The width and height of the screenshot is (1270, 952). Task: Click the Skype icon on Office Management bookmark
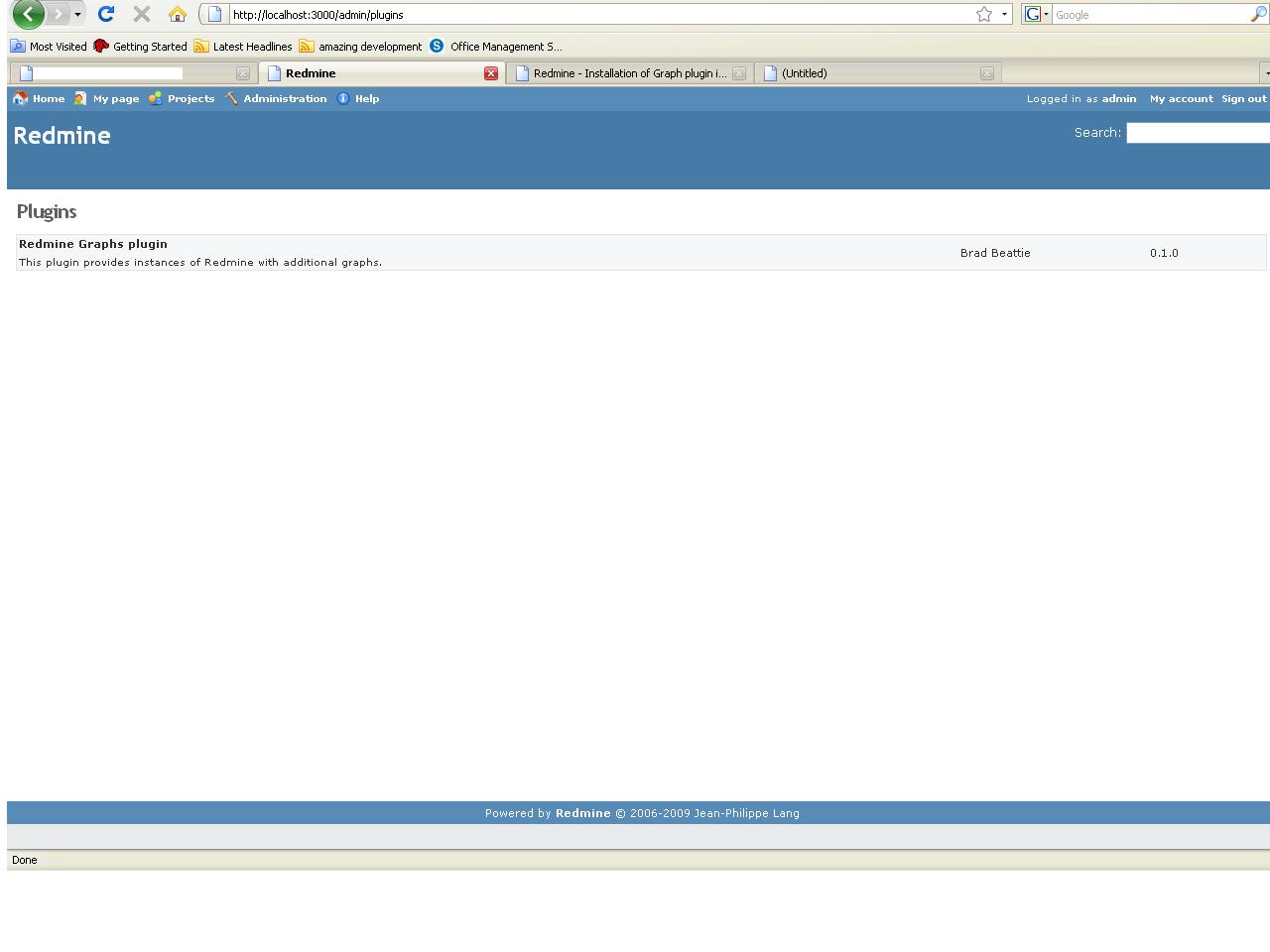437,46
